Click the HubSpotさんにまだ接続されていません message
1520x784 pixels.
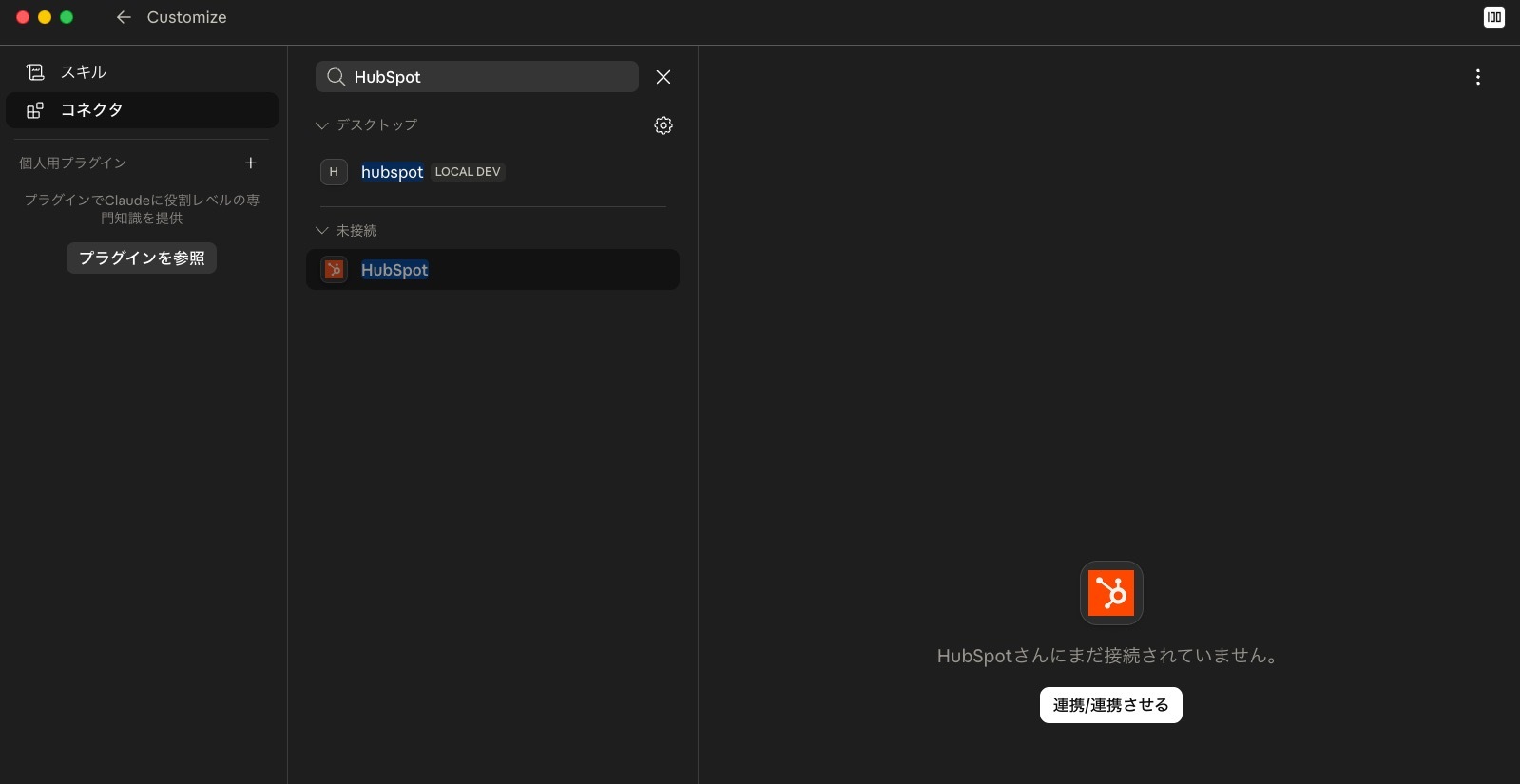click(x=1108, y=656)
